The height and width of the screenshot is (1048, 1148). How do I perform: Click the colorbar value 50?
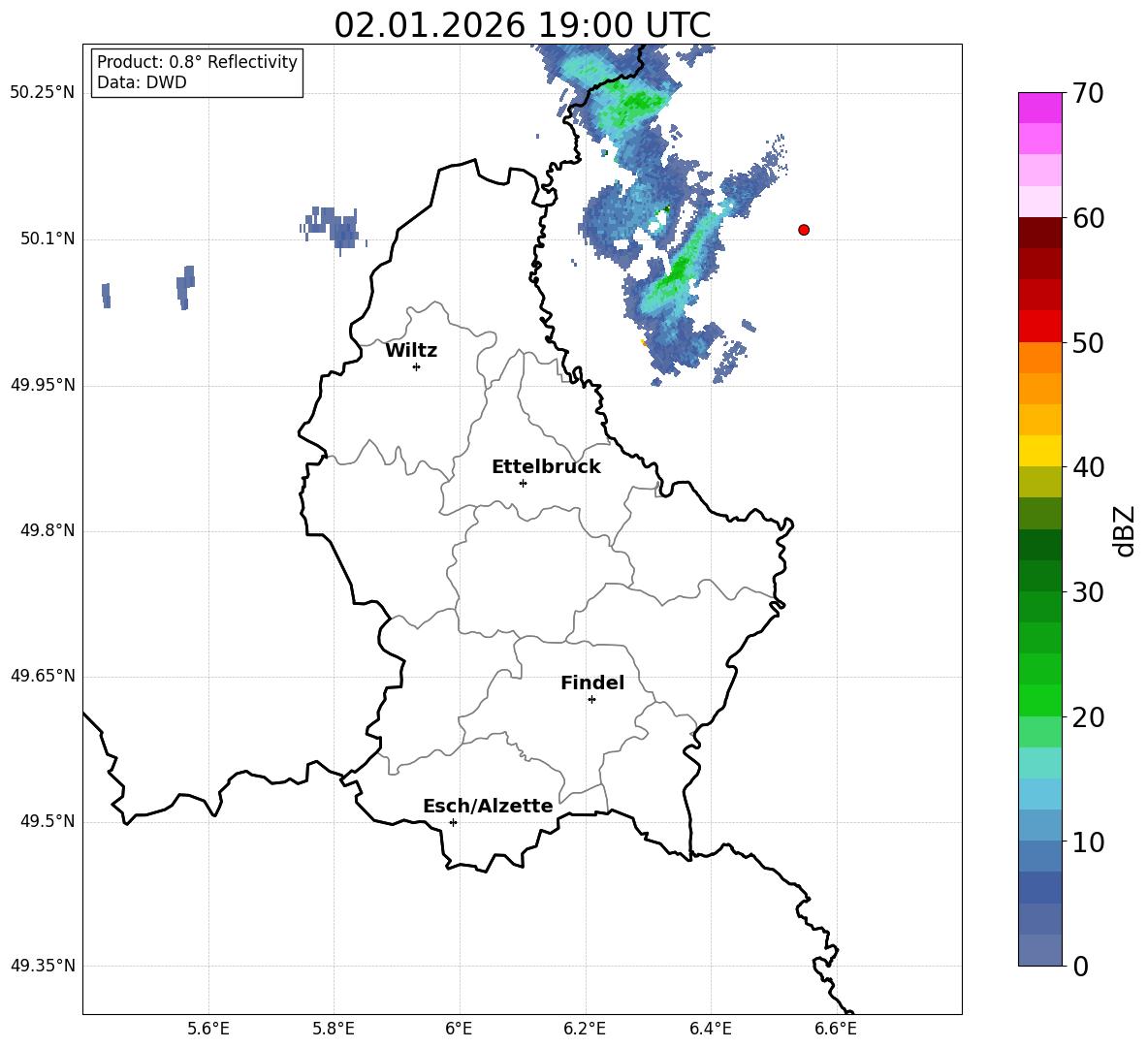1088,343
